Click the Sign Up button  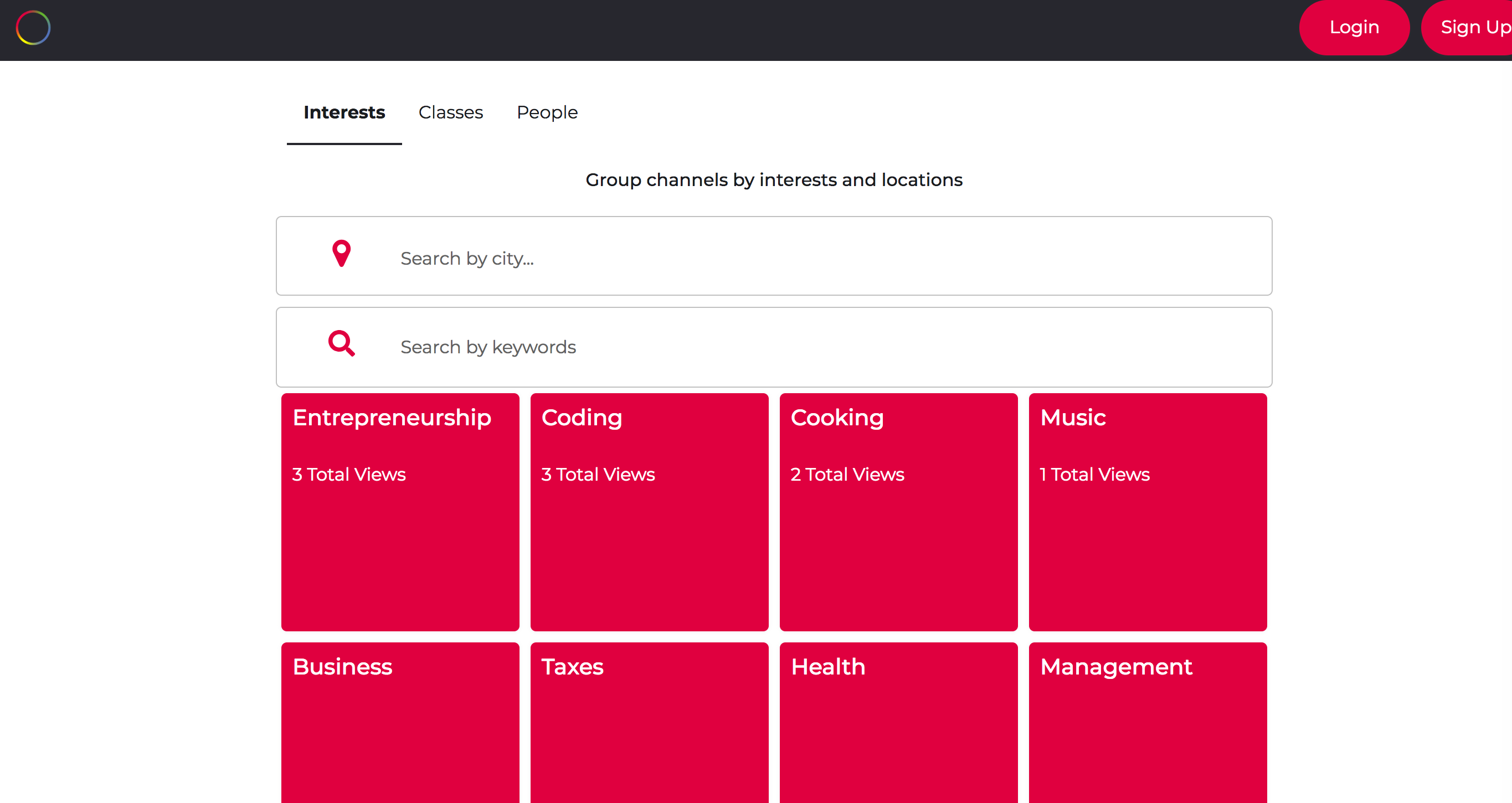[1473, 27]
